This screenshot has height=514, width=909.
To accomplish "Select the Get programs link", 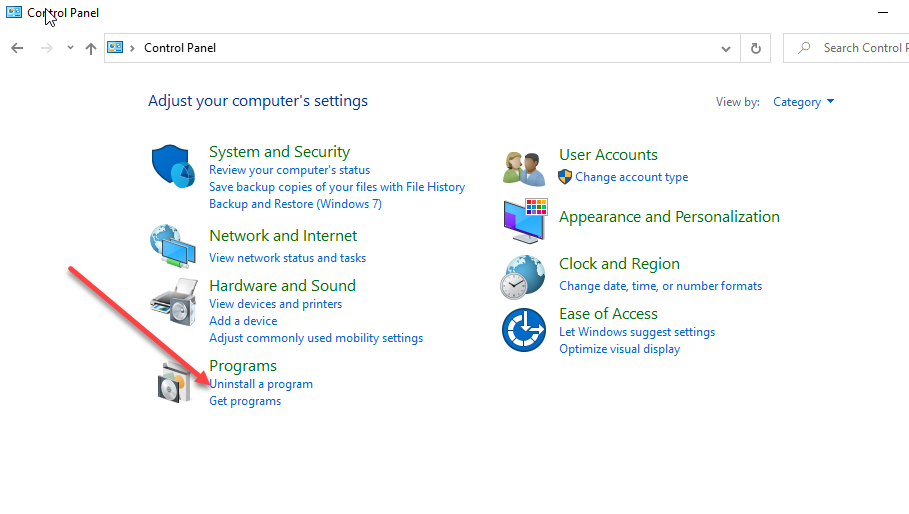I will (x=245, y=401).
